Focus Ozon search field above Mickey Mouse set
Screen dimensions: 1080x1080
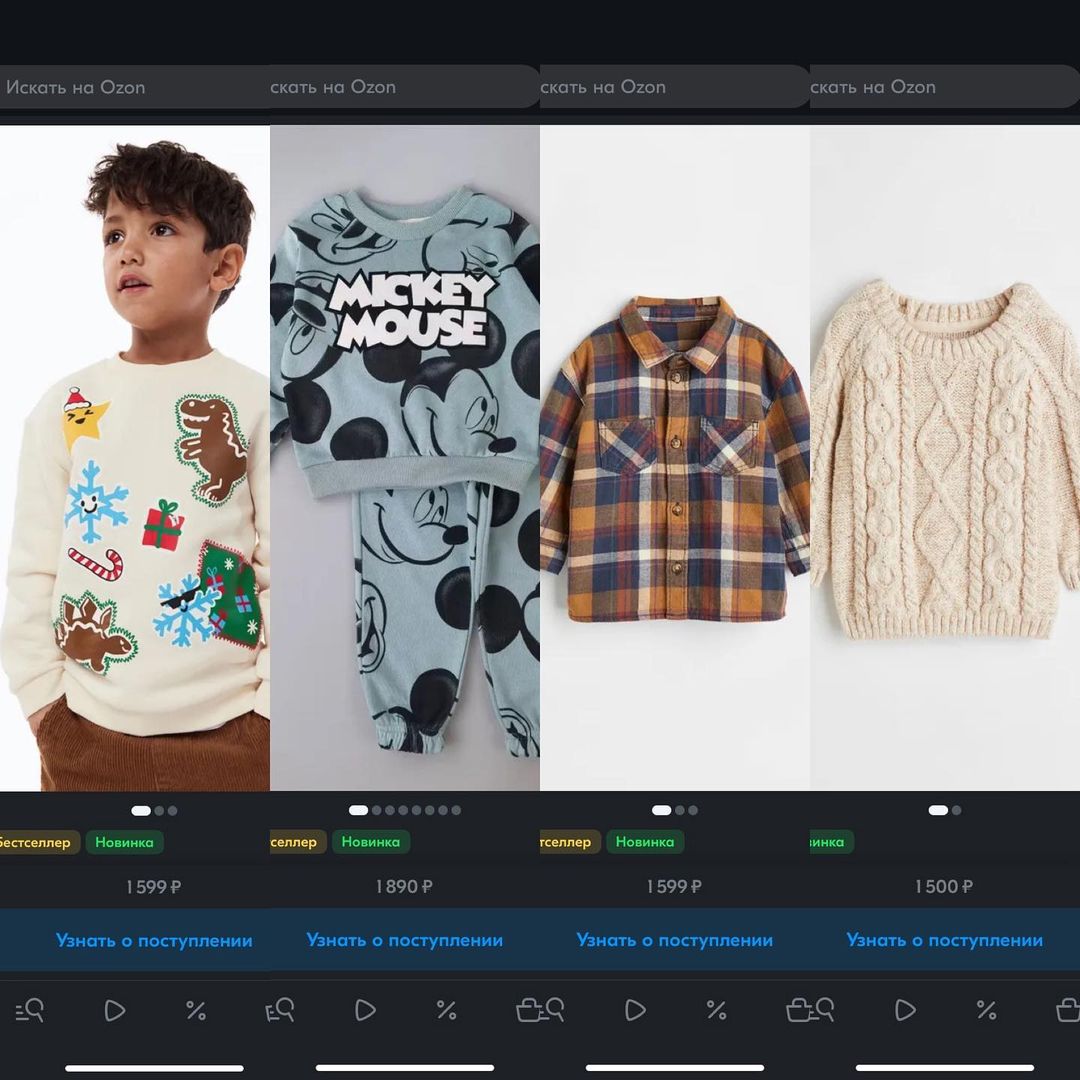pyautogui.click(x=405, y=87)
